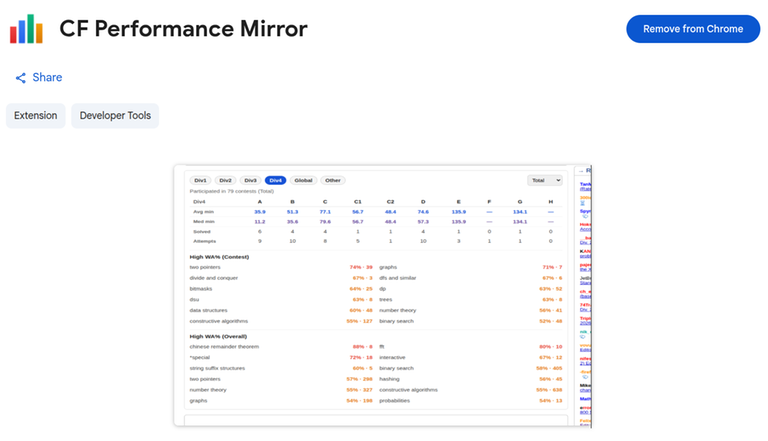Click the Med min value 57.3 under column D
Viewport: 768px width, 441px height.
coord(423,221)
